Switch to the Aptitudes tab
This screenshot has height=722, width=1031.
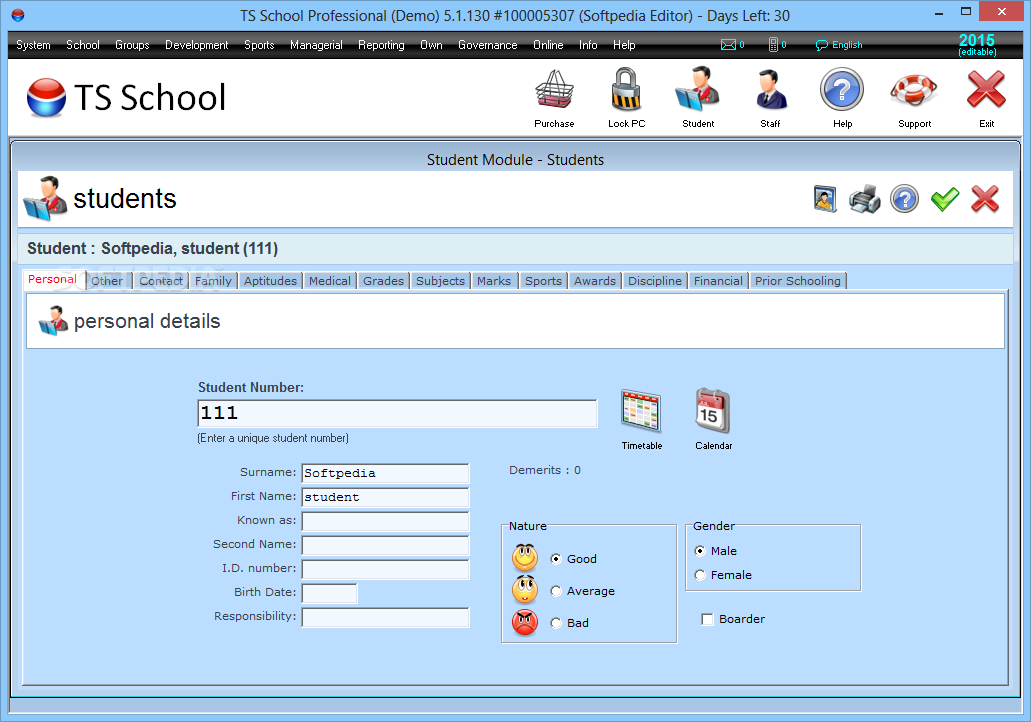tap(270, 281)
